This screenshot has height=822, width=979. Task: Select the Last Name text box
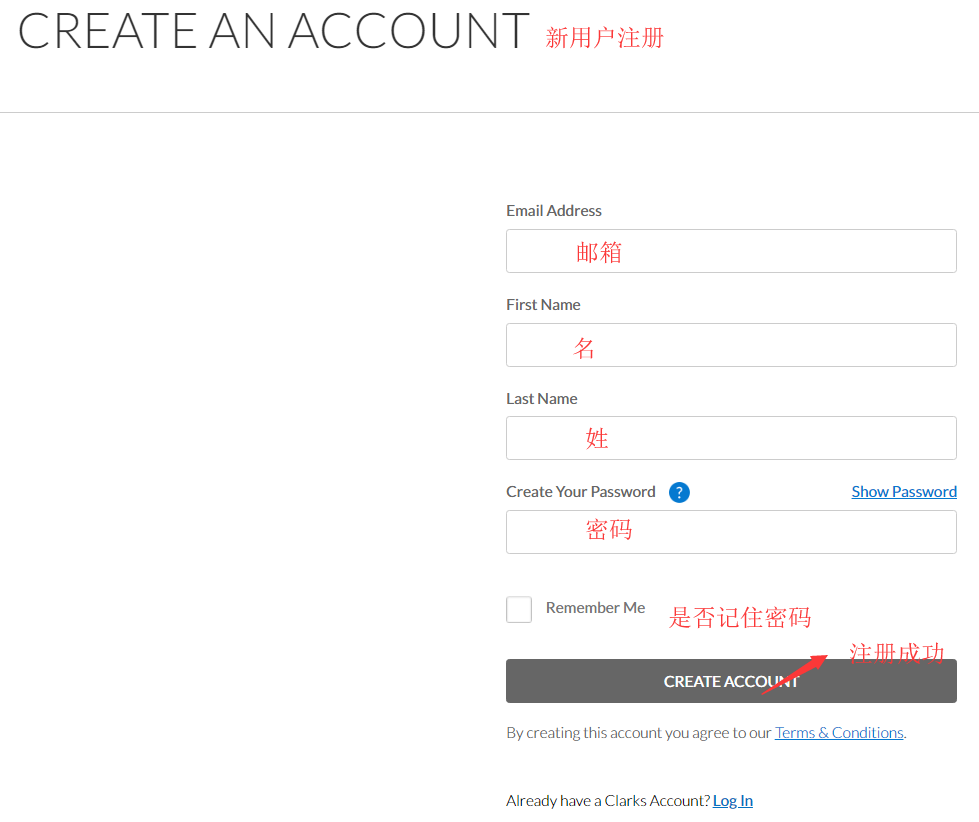731,438
